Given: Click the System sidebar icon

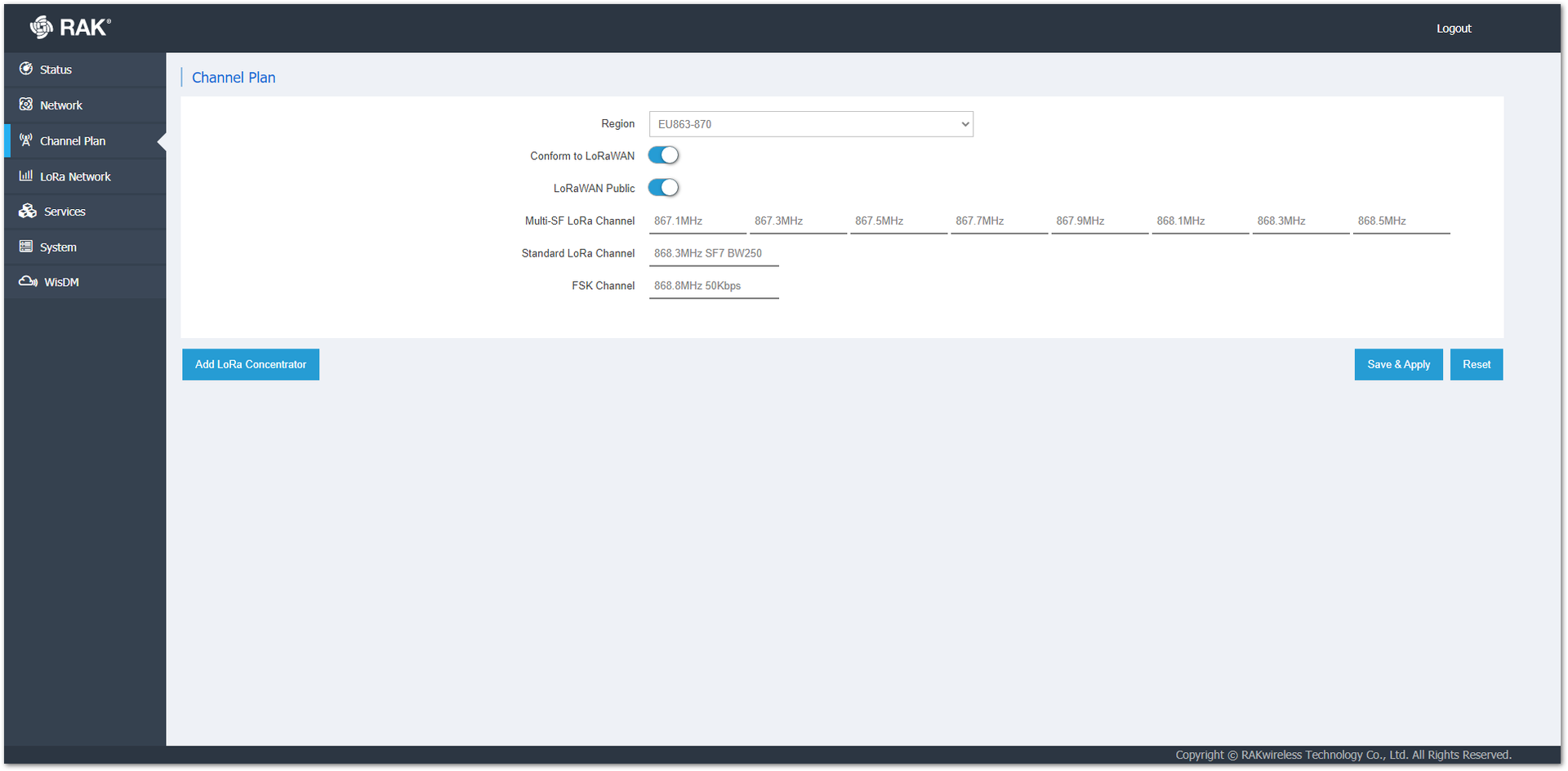Looking at the screenshot, I should pyautogui.click(x=26, y=247).
